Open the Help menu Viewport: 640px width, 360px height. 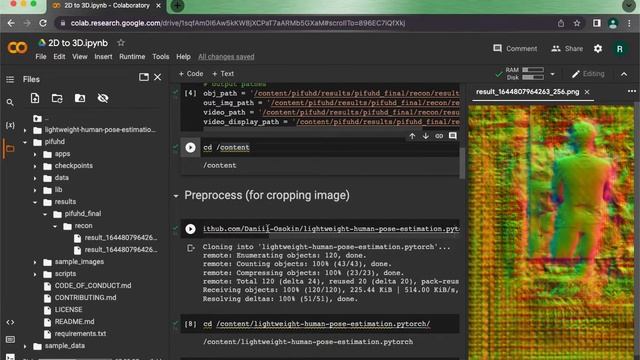tap(183, 57)
